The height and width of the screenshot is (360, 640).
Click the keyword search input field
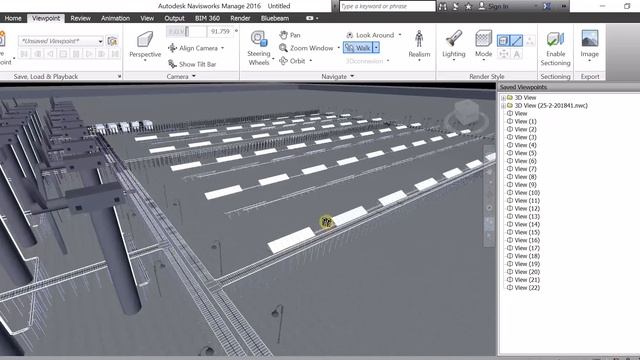coord(387,6)
